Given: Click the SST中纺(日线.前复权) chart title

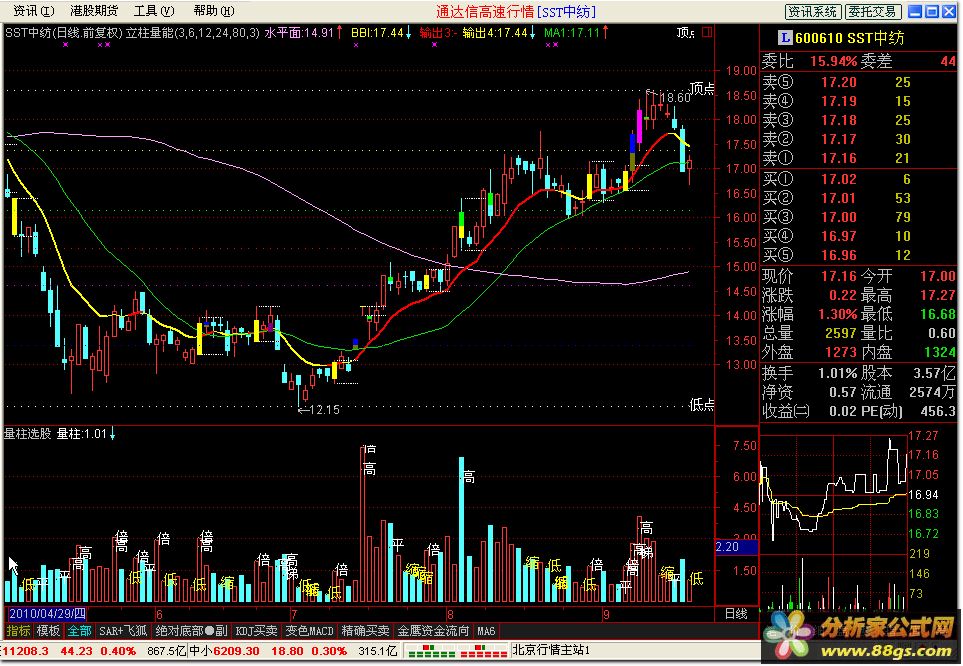Looking at the screenshot, I should (64, 33).
